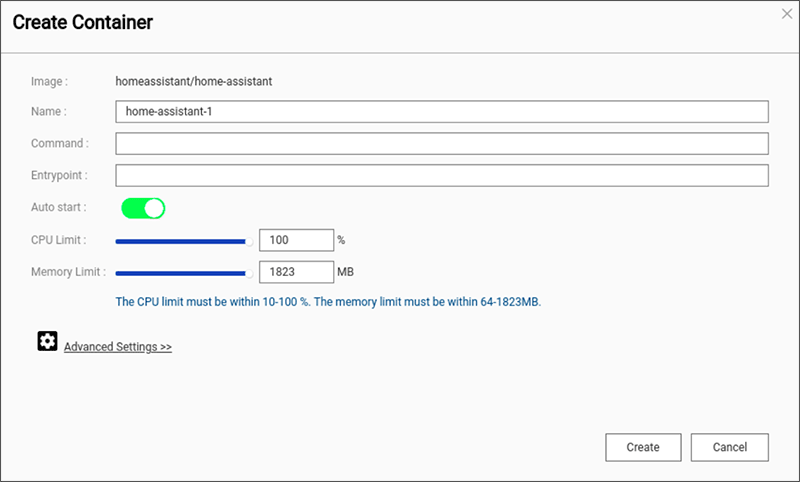Focus the Name input field
This screenshot has height=482, width=800.
click(442, 112)
